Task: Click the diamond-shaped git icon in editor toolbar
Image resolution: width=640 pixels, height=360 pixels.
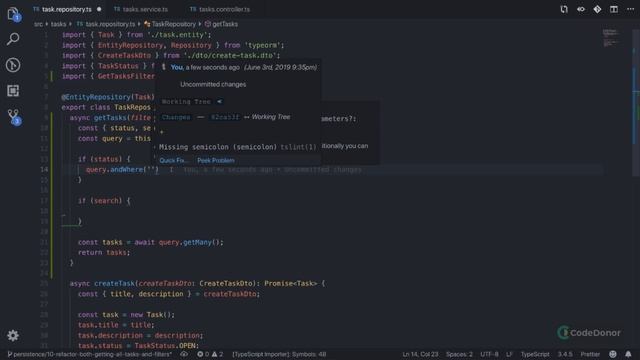Action: click(x=597, y=9)
